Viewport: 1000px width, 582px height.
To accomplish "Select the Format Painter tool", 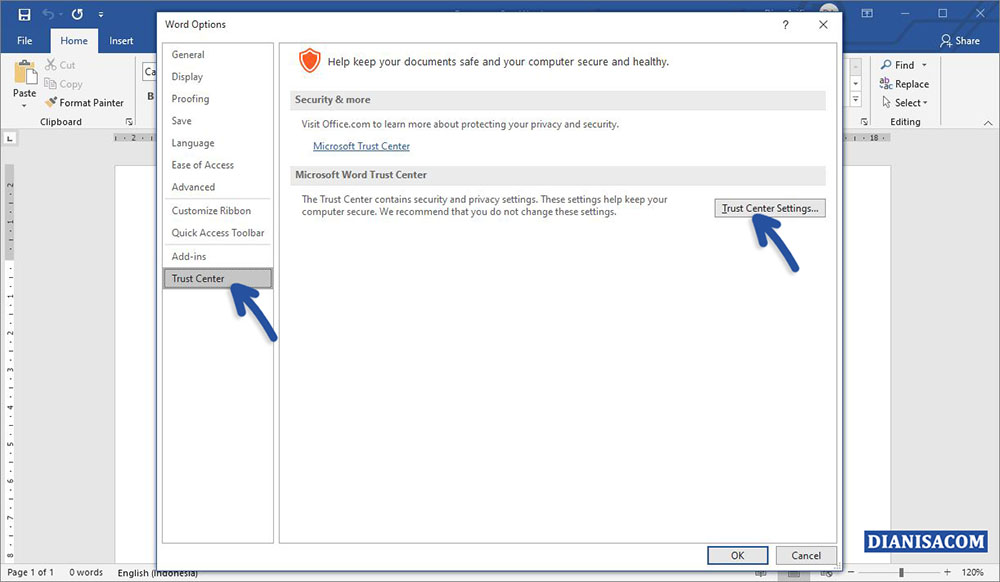I will (85, 102).
